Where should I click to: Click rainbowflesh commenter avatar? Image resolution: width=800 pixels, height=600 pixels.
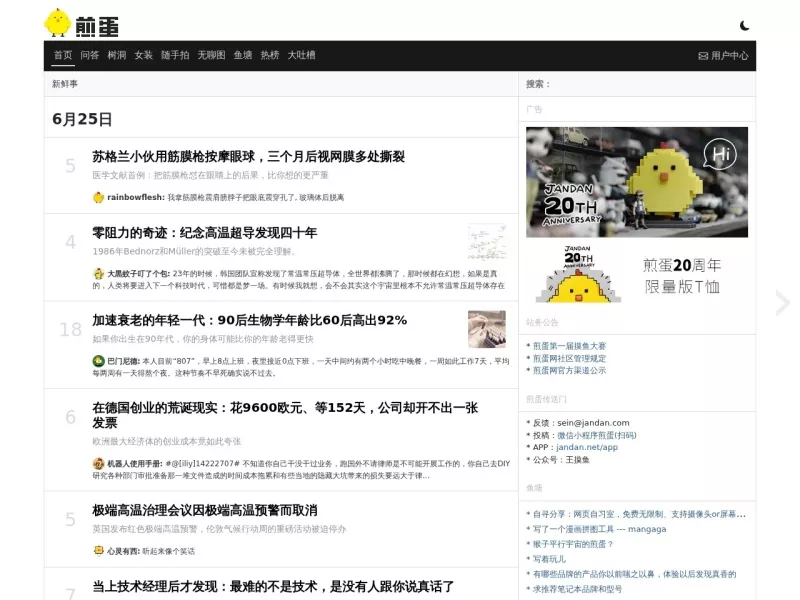[98, 197]
